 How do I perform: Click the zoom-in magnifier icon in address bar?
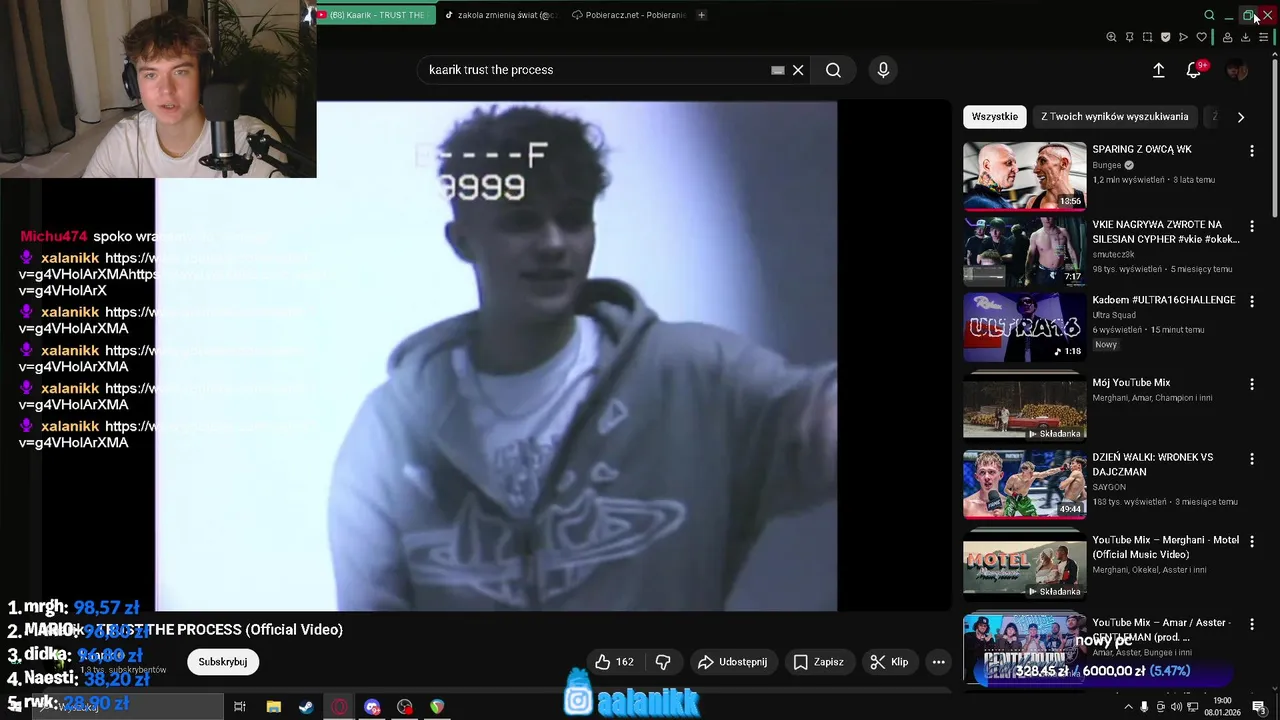point(1111,37)
